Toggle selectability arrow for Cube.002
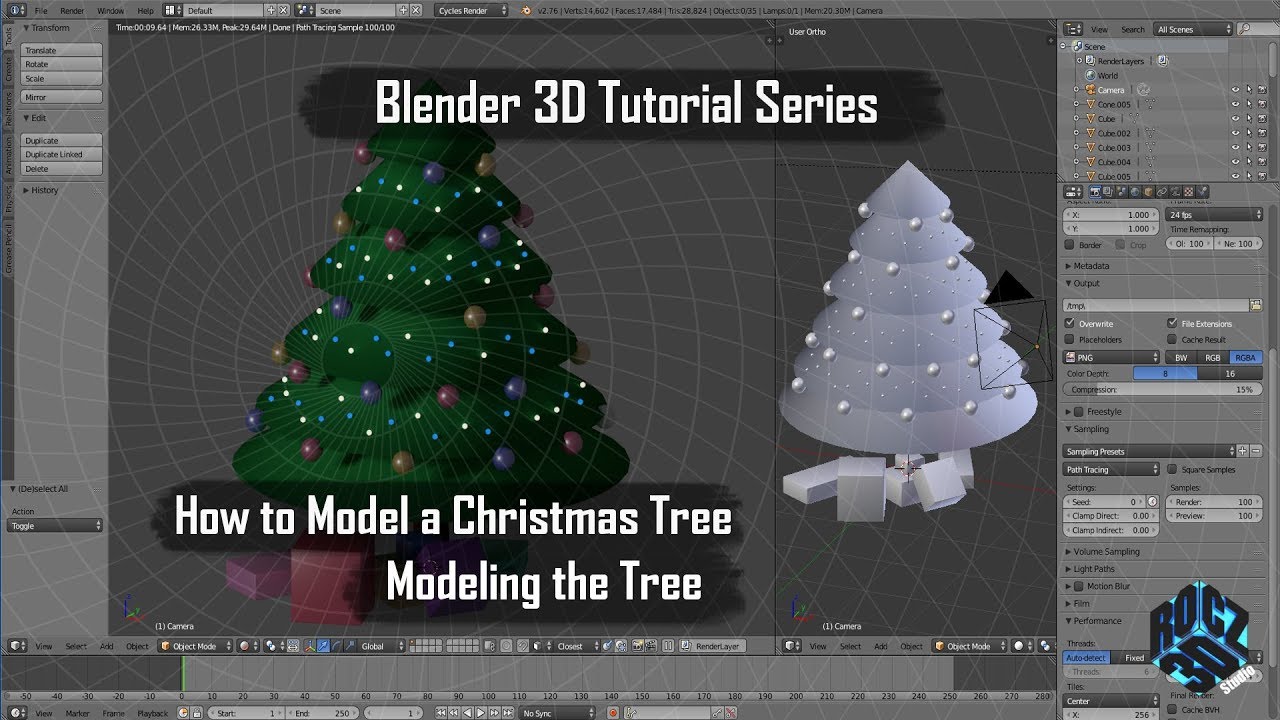The height and width of the screenshot is (720, 1280). [1249, 133]
